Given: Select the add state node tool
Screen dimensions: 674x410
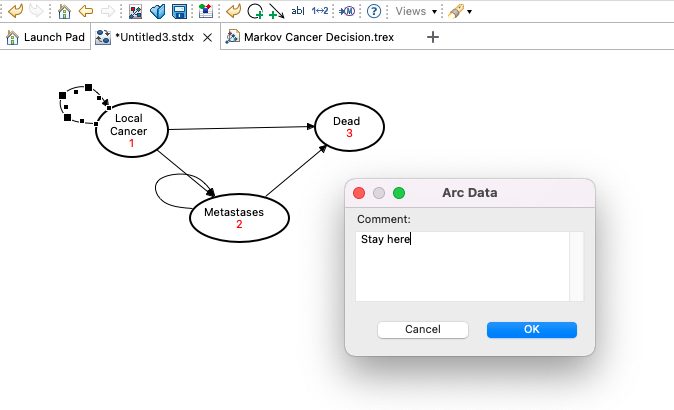Looking at the screenshot, I should [256, 12].
